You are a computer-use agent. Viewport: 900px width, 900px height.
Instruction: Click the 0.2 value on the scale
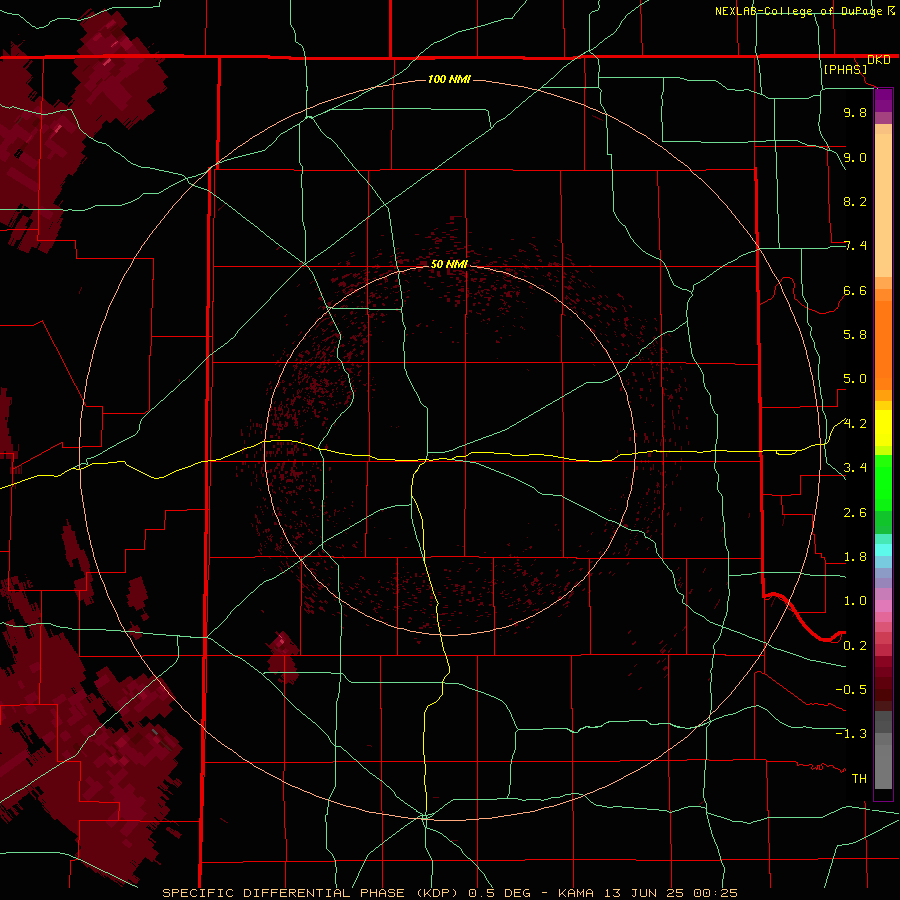coord(855,646)
